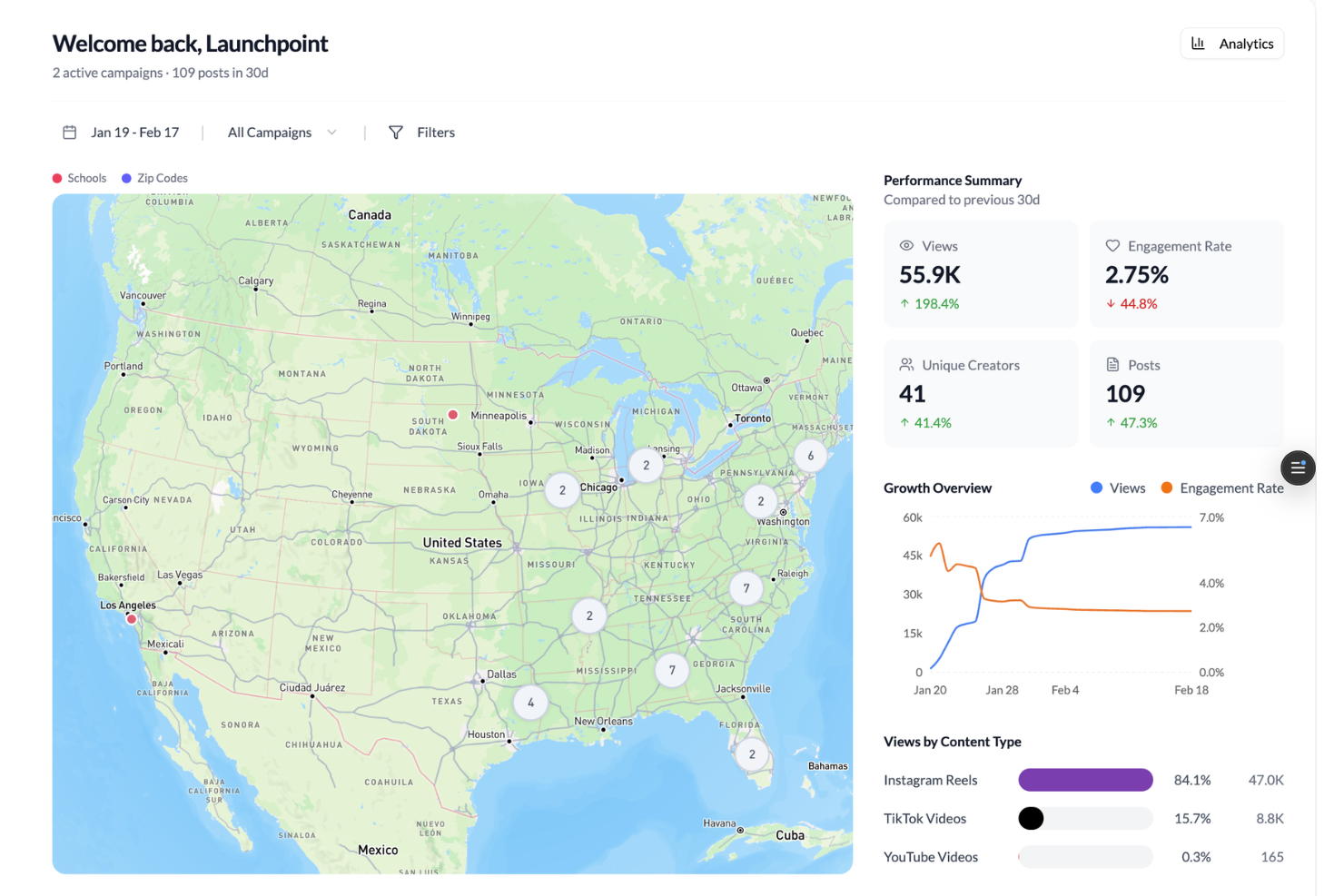The width and height of the screenshot is (1344, 896).
Task: Click the TikTok Videos progress bar
Action: [x=1084, y=818]
